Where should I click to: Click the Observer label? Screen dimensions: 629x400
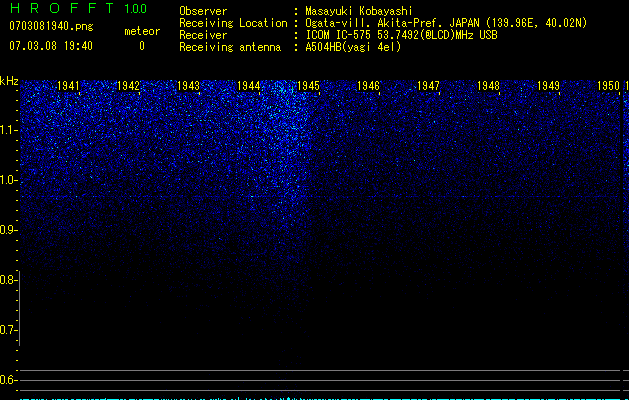203,11
